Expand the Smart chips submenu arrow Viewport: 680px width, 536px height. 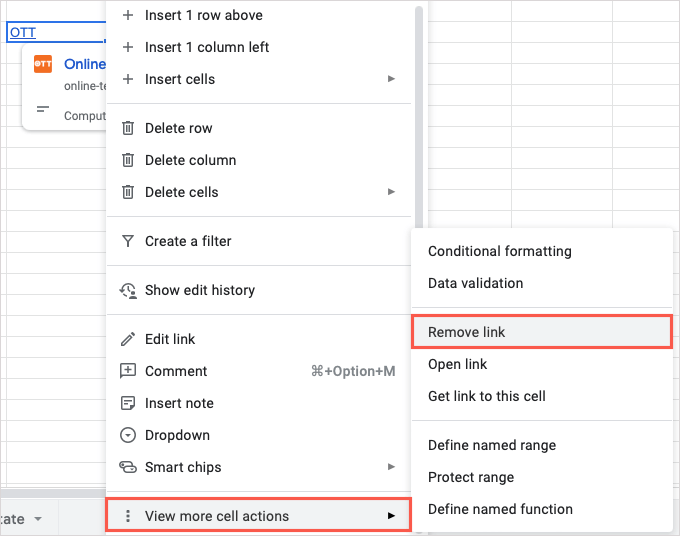point(392,467)
